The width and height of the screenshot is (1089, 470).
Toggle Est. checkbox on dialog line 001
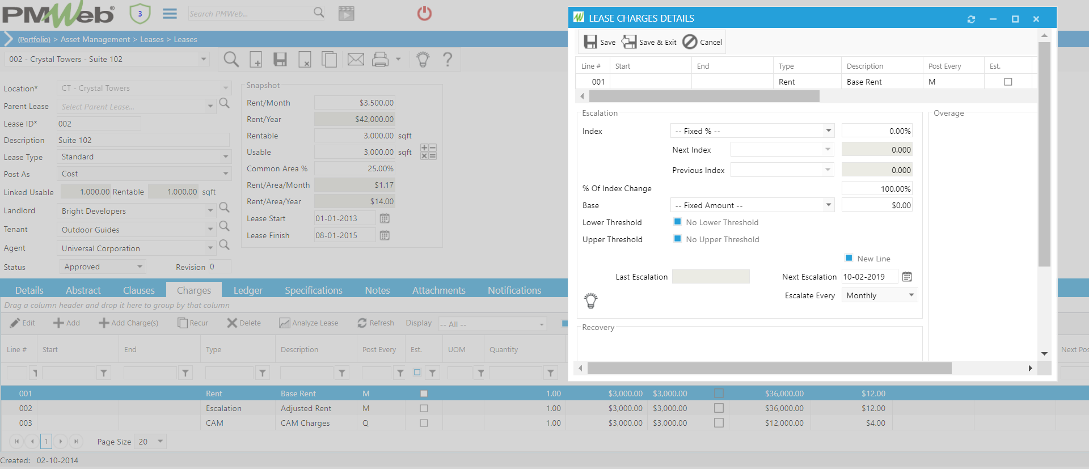(1008, 82)
